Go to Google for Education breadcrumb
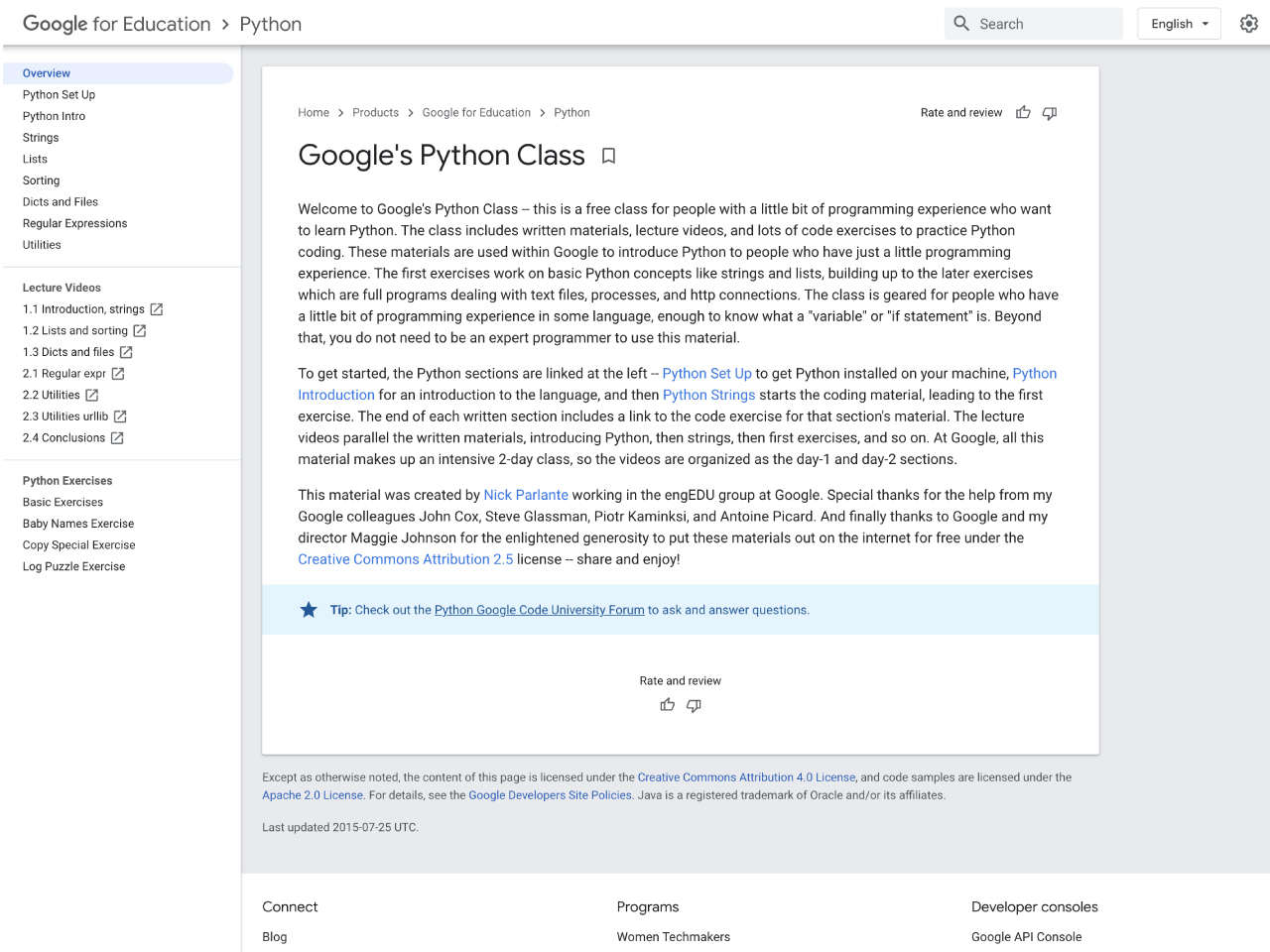Viewport: 1270px width, 952px height. coord(476,113)
